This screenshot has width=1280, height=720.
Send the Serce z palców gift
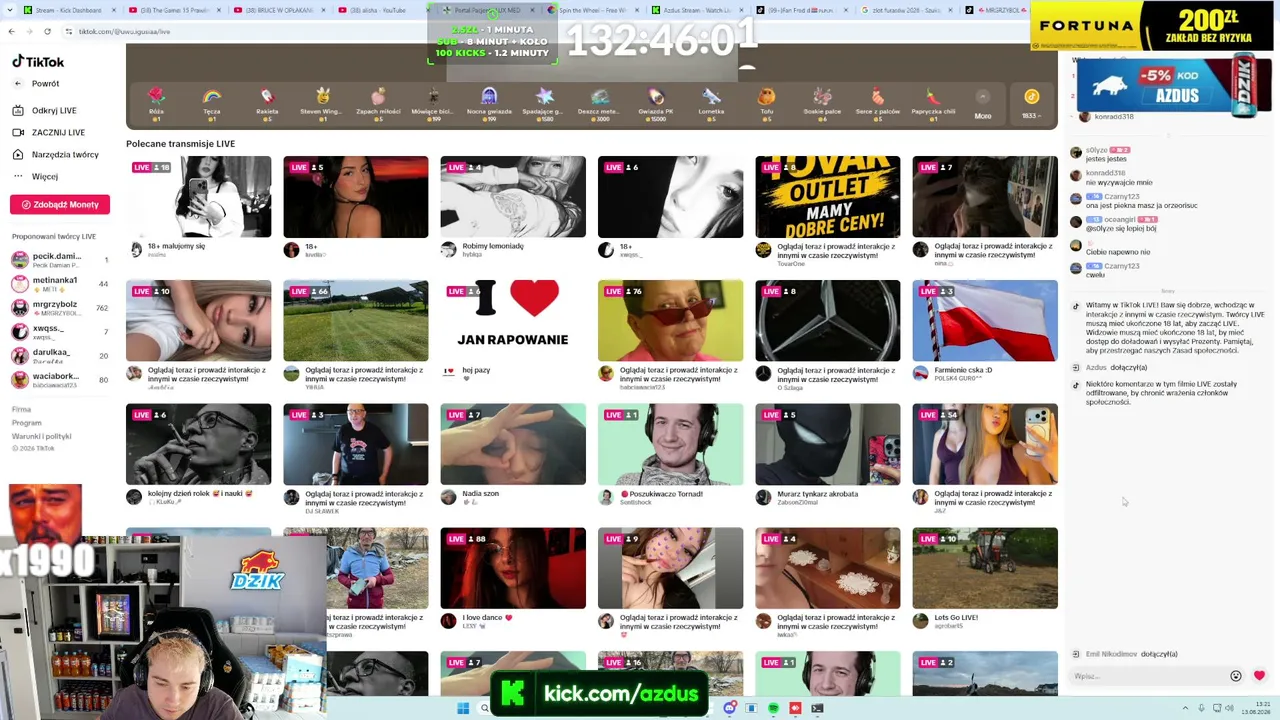coord(877,103)
